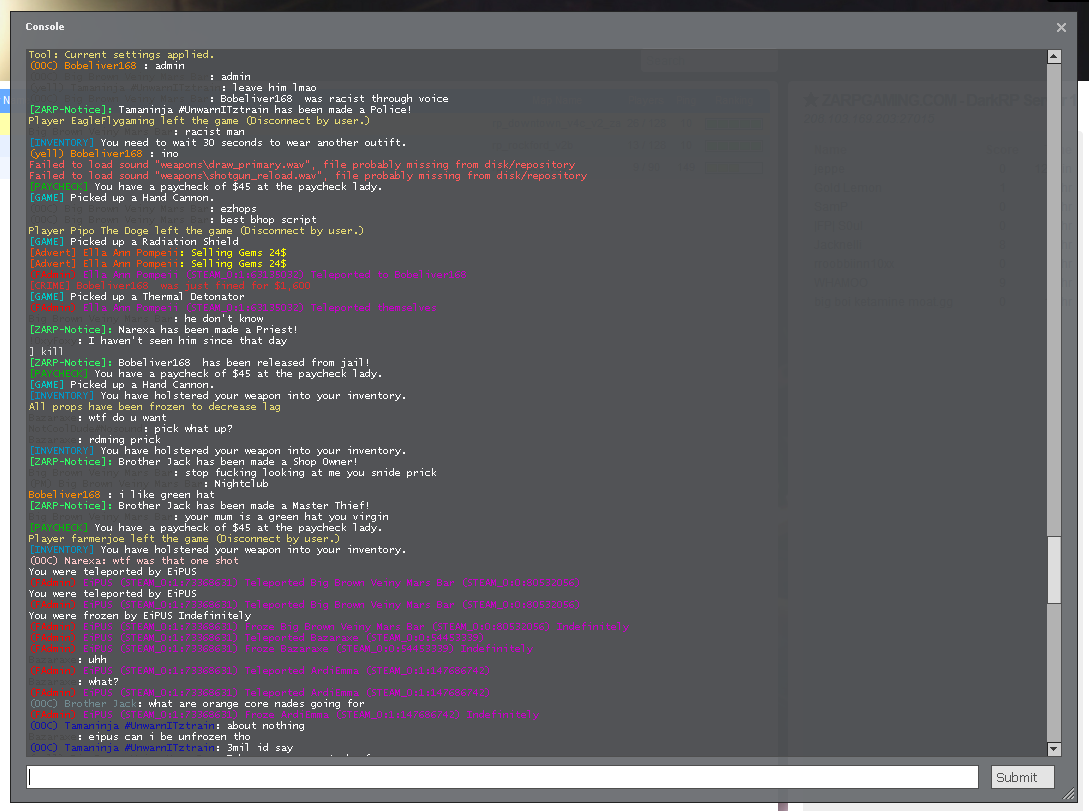
Task: Click 'Picked up a Thermal Detonator' line
Action: click(136, 296)
